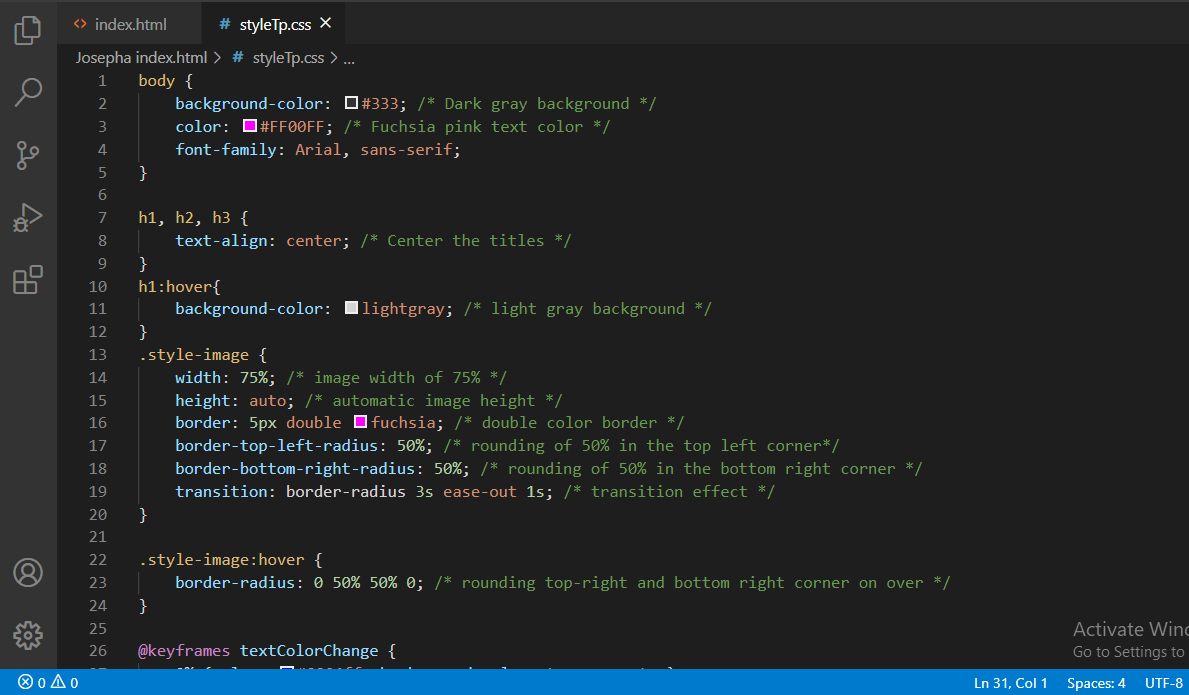This screenshot has height=695, width=1189.
Task: Click 'border-top-left-radius' property text
Action: click(x=277, y=446)
